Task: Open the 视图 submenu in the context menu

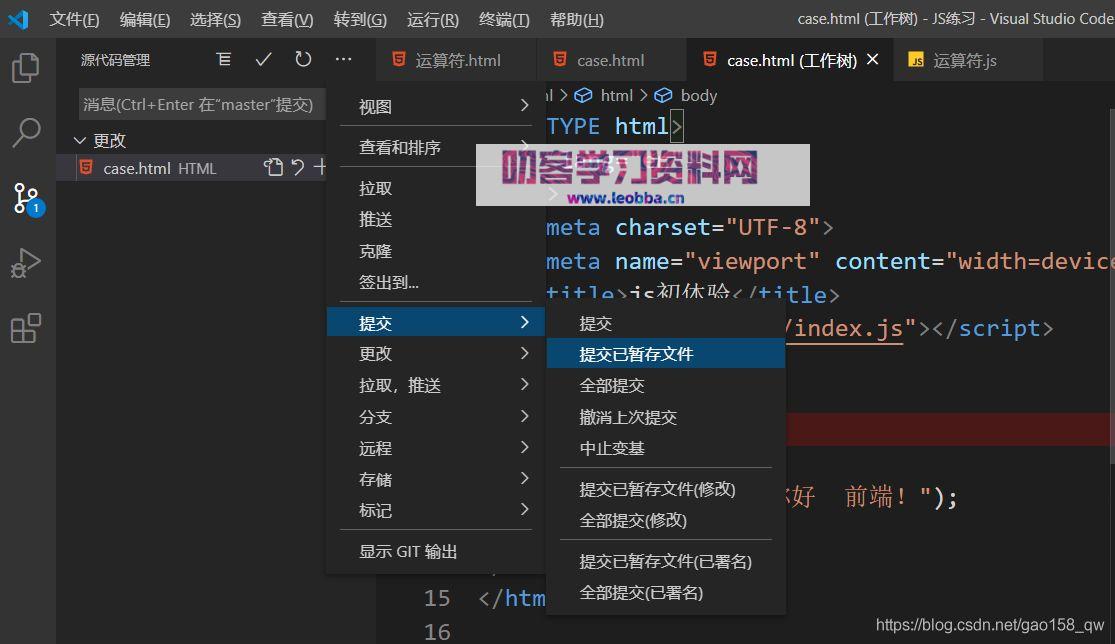Action: coord(375,104)
